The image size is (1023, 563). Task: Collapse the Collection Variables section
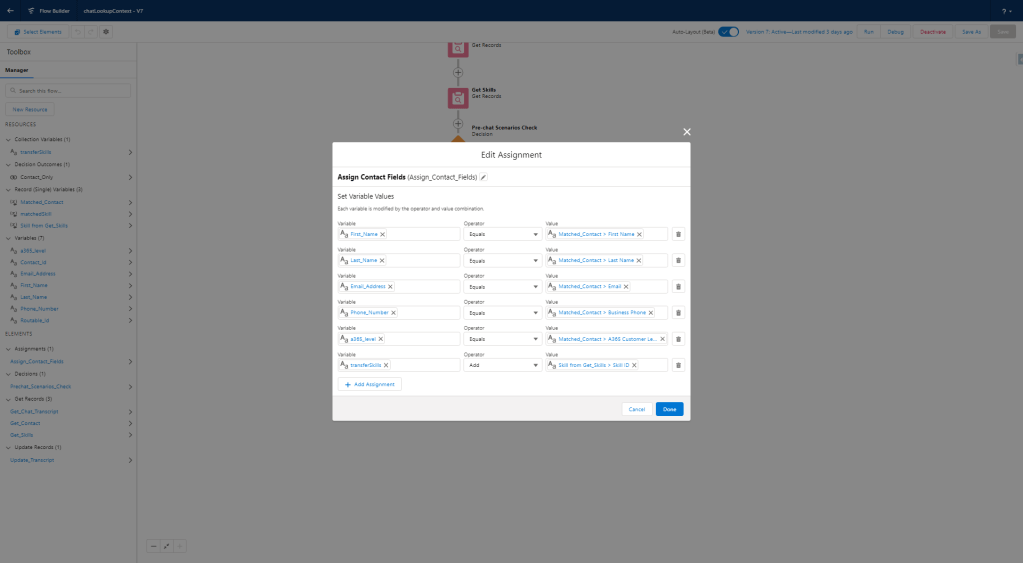tap(8, 139)
